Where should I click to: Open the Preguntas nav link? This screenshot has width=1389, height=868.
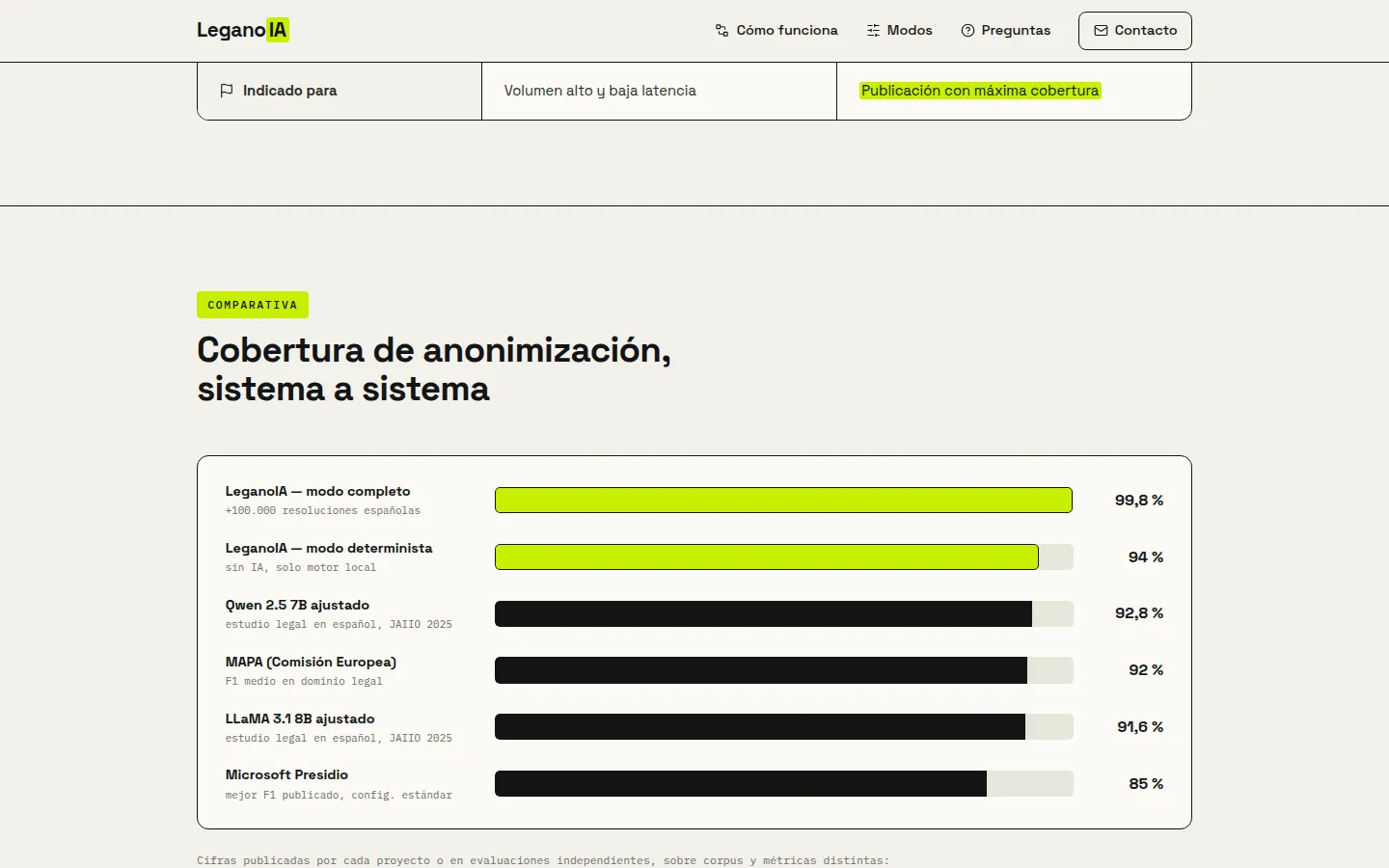tap(1005, 31)
